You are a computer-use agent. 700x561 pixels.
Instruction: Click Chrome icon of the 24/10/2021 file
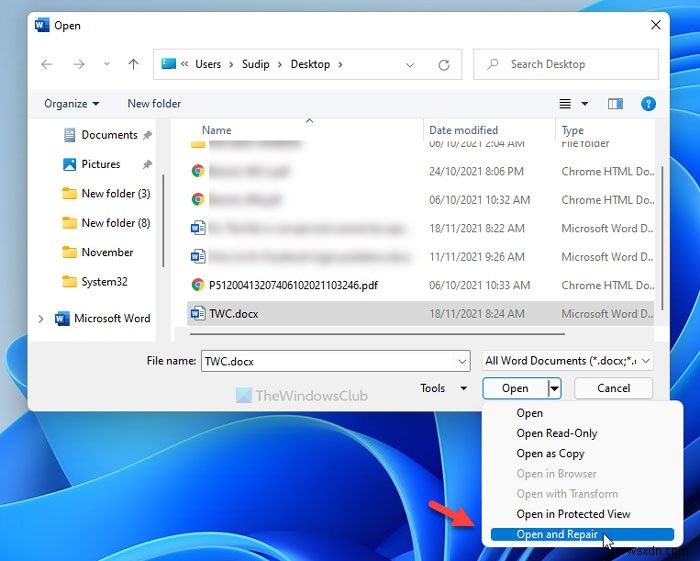point(198,171)
